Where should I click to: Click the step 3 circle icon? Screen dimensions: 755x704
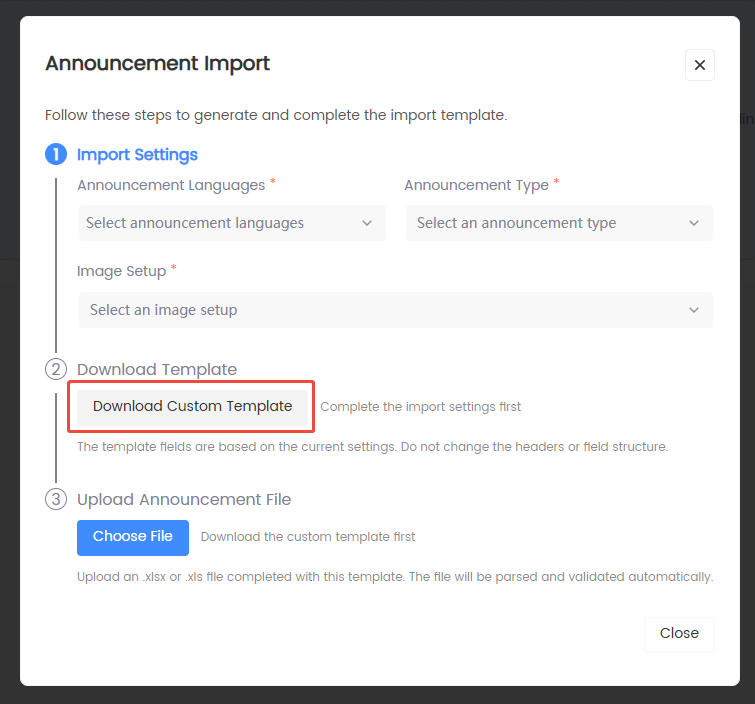pyautogui.click(x=56, y=499)
